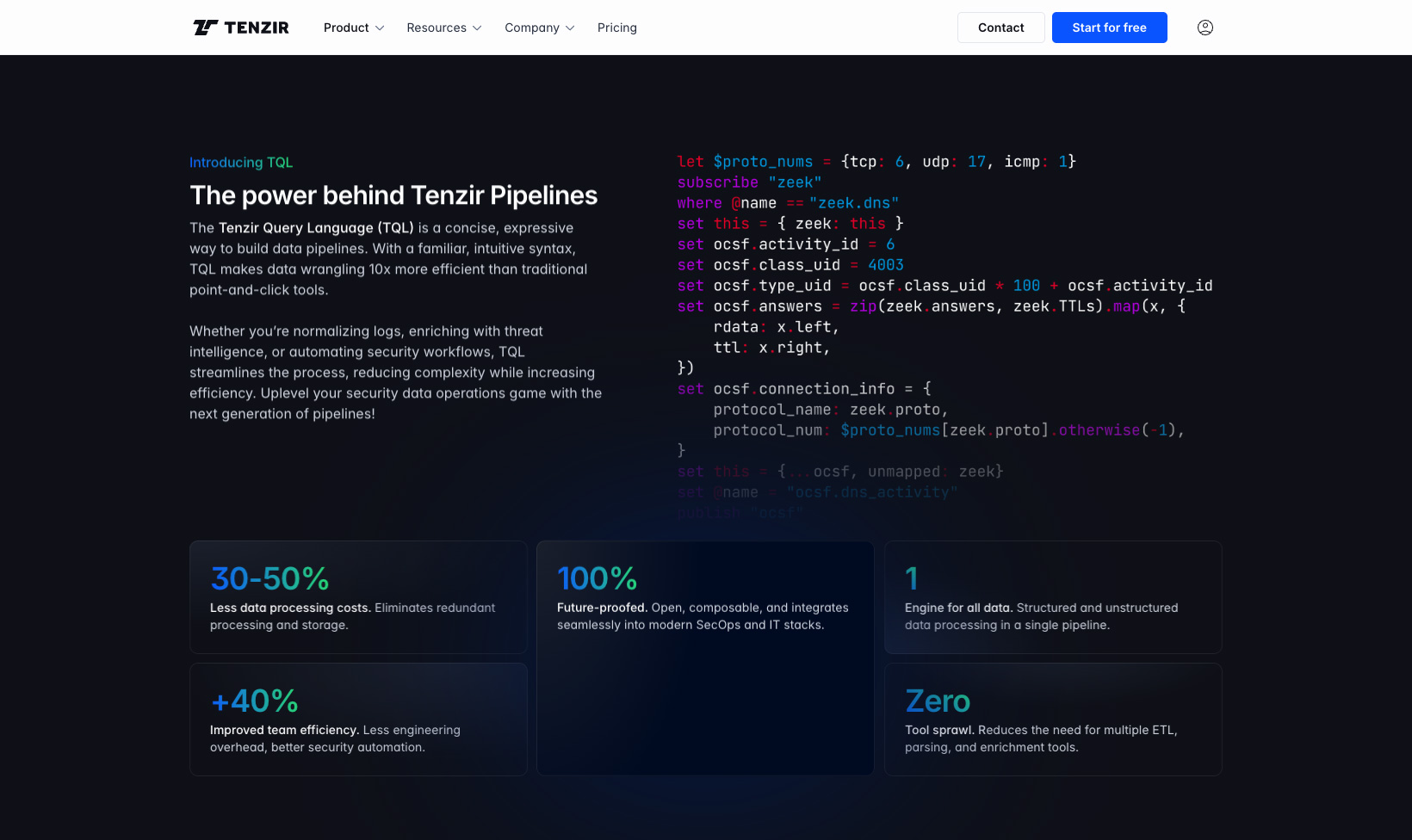Click the Zero tool sprawl heading
Viewport: 1412px width, 840px height.
coord(938,701)
